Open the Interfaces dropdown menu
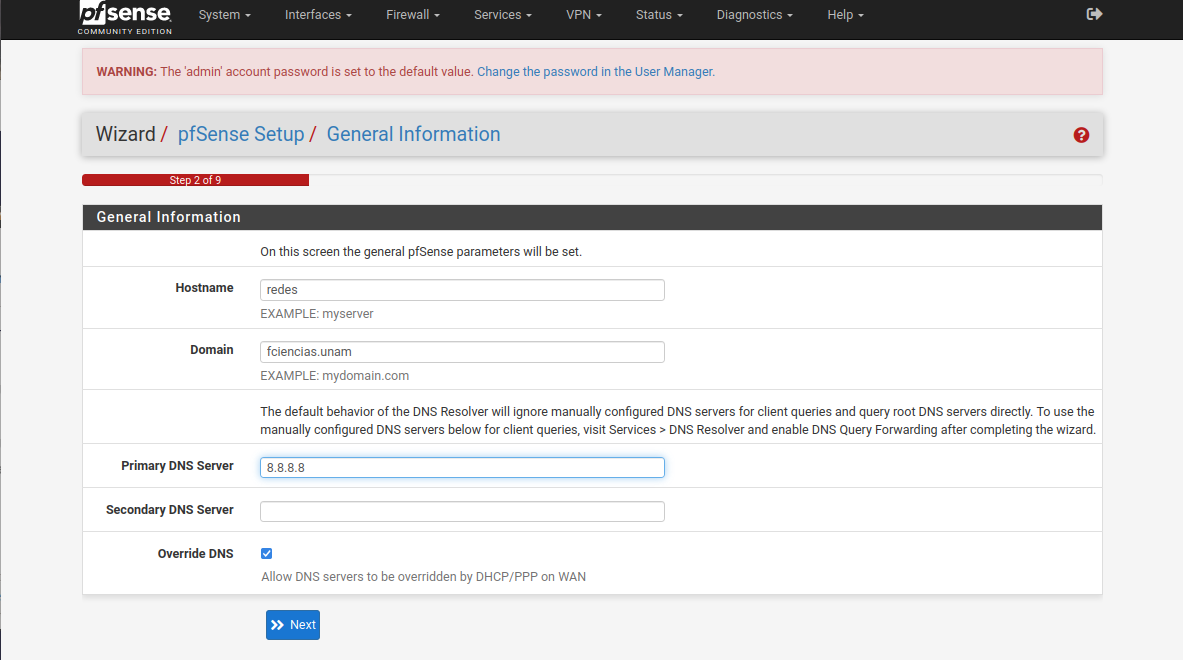The height and width of the screenshot is (660, 1183). coord(318,15)
